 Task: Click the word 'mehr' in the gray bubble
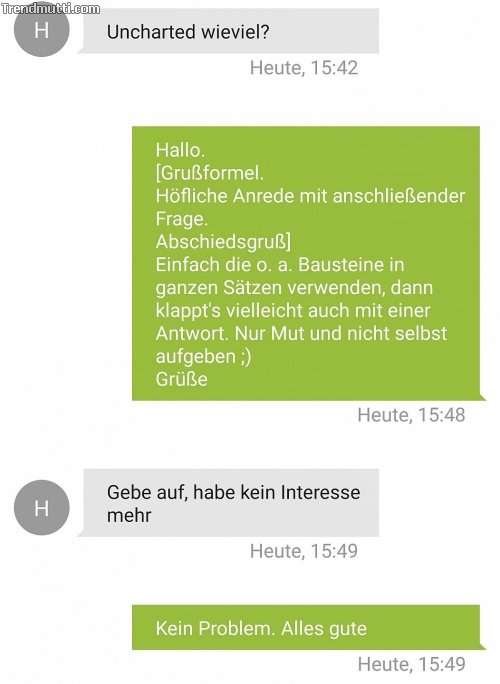coord(129,516)
